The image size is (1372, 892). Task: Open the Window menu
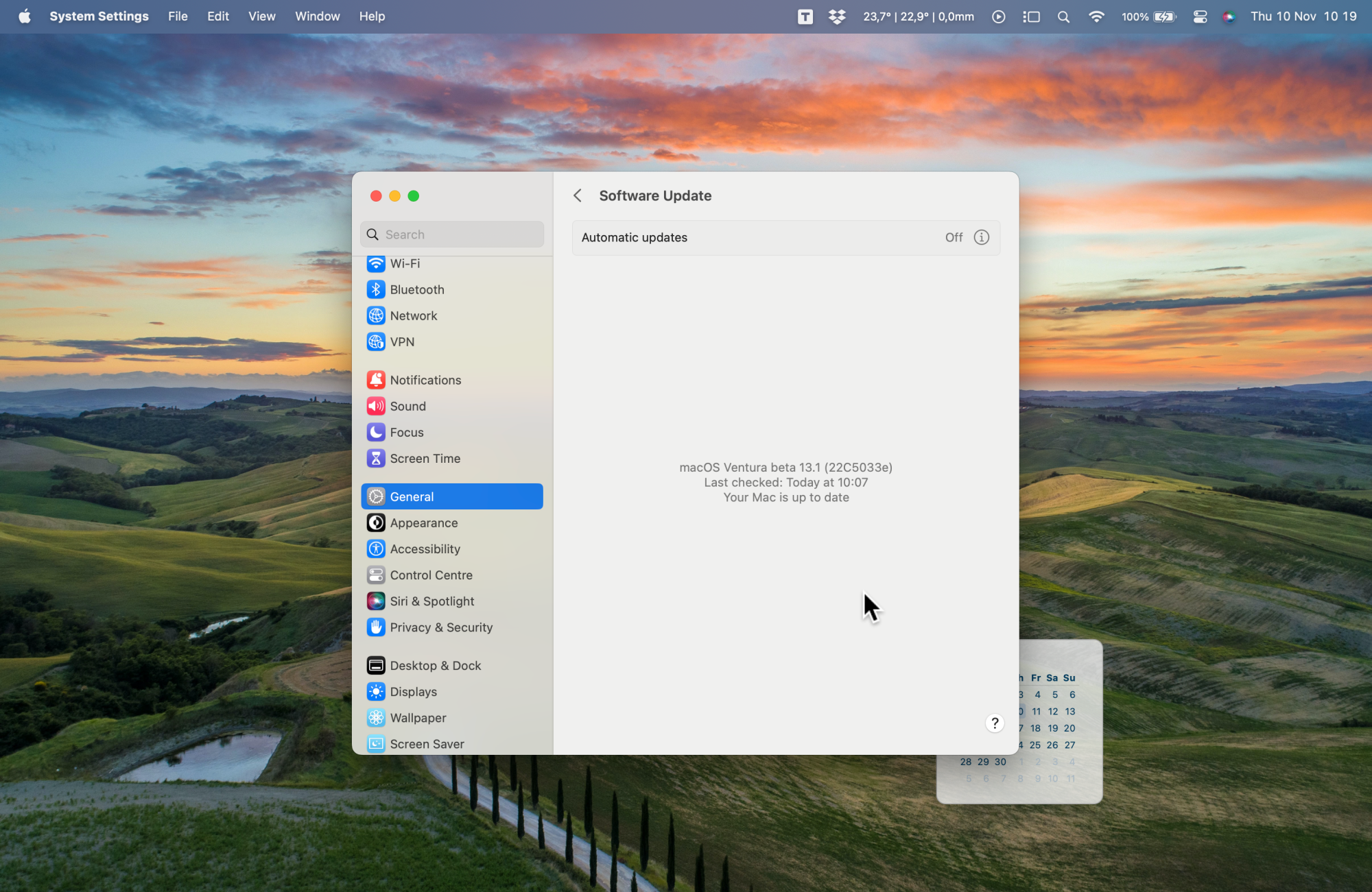point(318,16)
